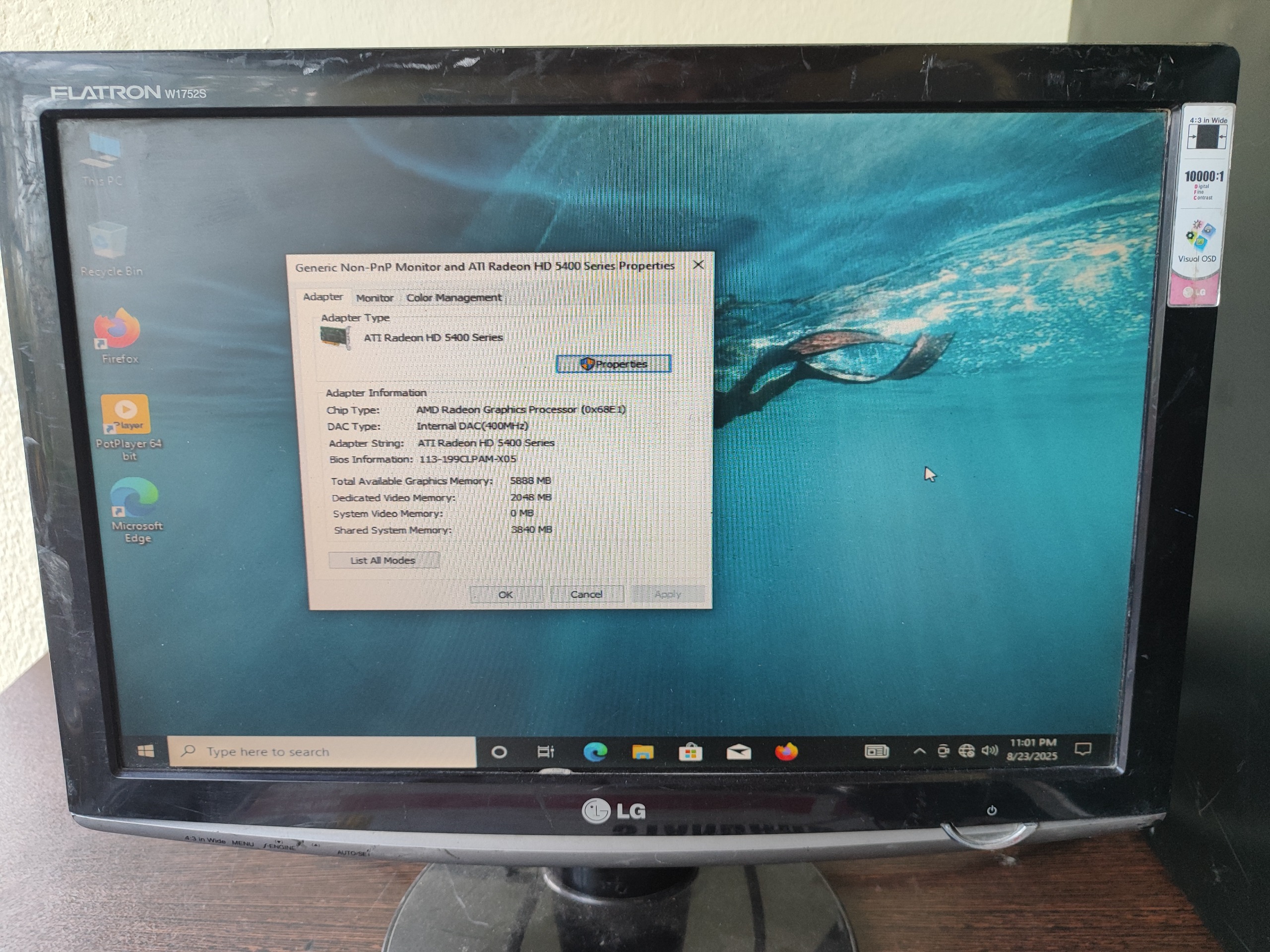Click the 2048 MB dedicated memory value
1270x952 pixels.
coord(530,497)
